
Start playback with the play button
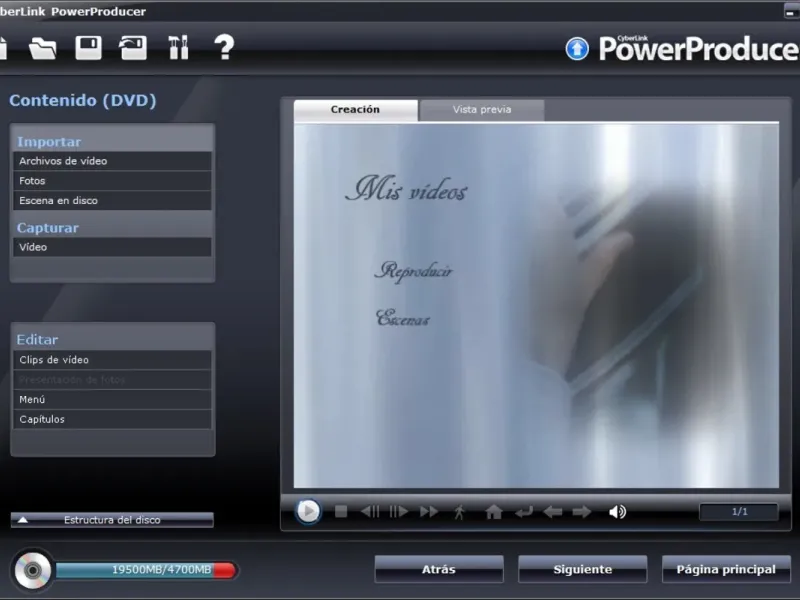308,511
